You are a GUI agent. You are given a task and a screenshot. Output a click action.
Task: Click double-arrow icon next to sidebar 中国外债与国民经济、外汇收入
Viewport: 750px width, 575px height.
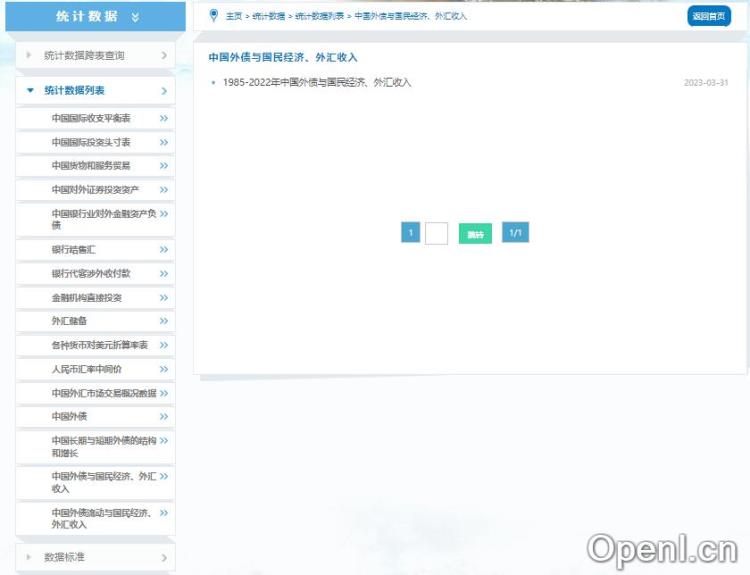pyautogui.click(x=164, y=476)
